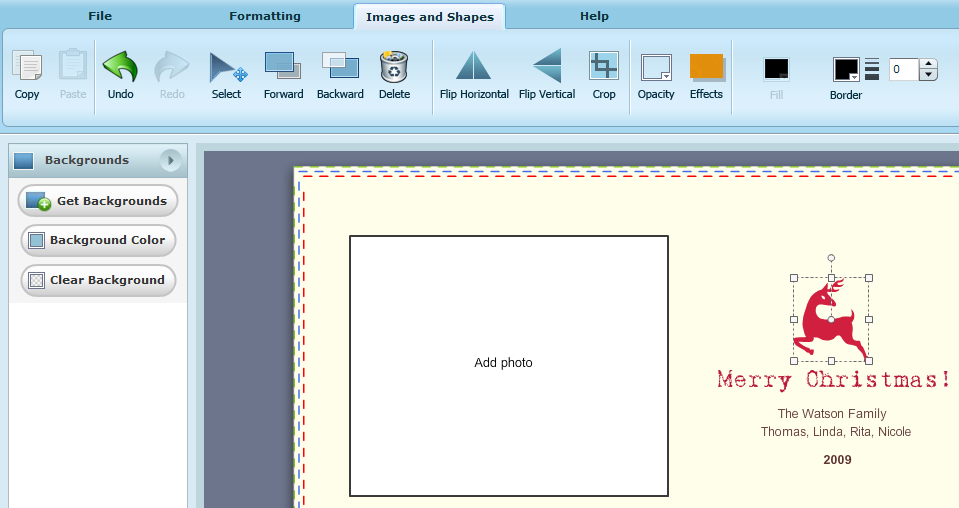This screenshot has height=508, width=959.
Task: Click the Backgrounds panel icon
Action: [x=23, y=161]
